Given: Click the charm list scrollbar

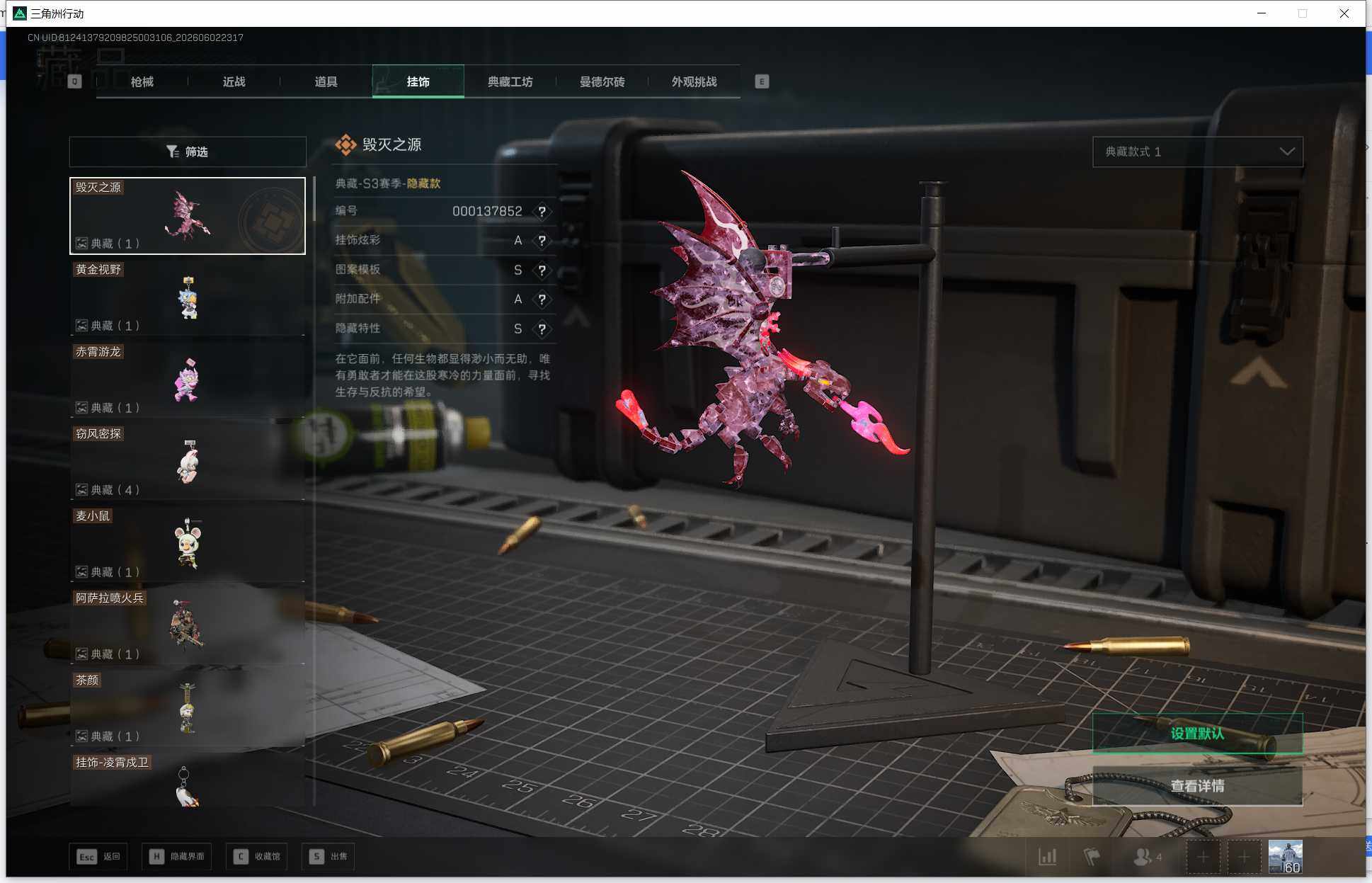Looking at the screenshot, I should (314, 198).
